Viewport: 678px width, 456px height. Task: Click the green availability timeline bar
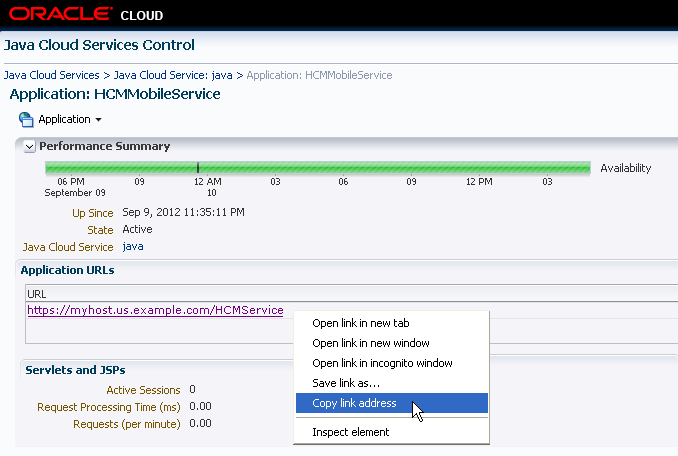[x=318, y=168]
